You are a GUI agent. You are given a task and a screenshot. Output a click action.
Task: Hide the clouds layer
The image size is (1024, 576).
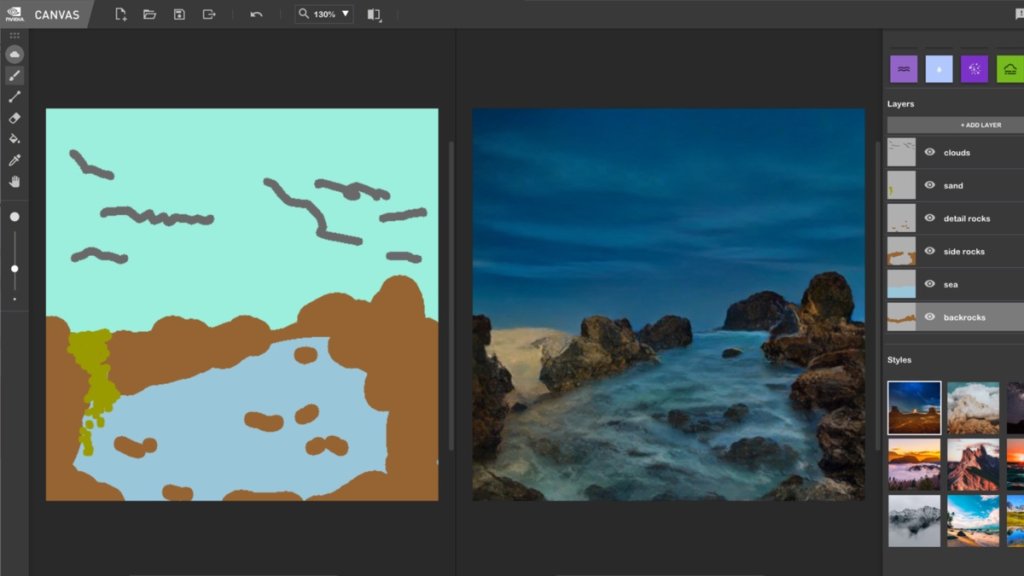[929, 152]
